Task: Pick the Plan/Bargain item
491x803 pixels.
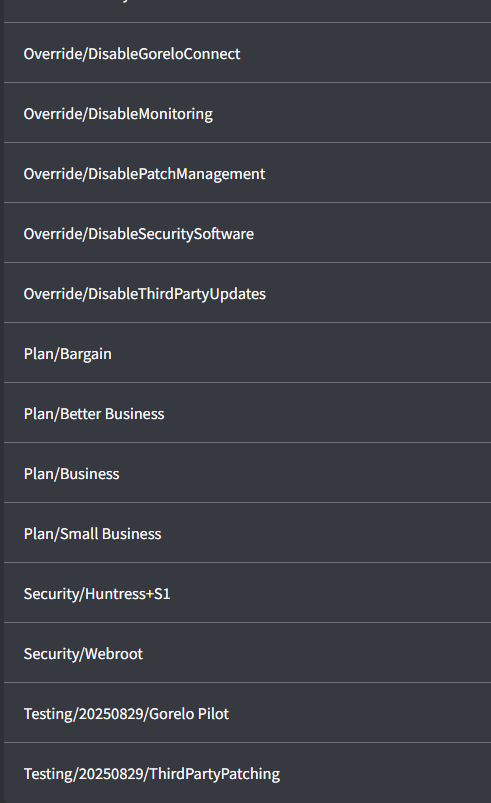Action: click(x=247, y=352)
